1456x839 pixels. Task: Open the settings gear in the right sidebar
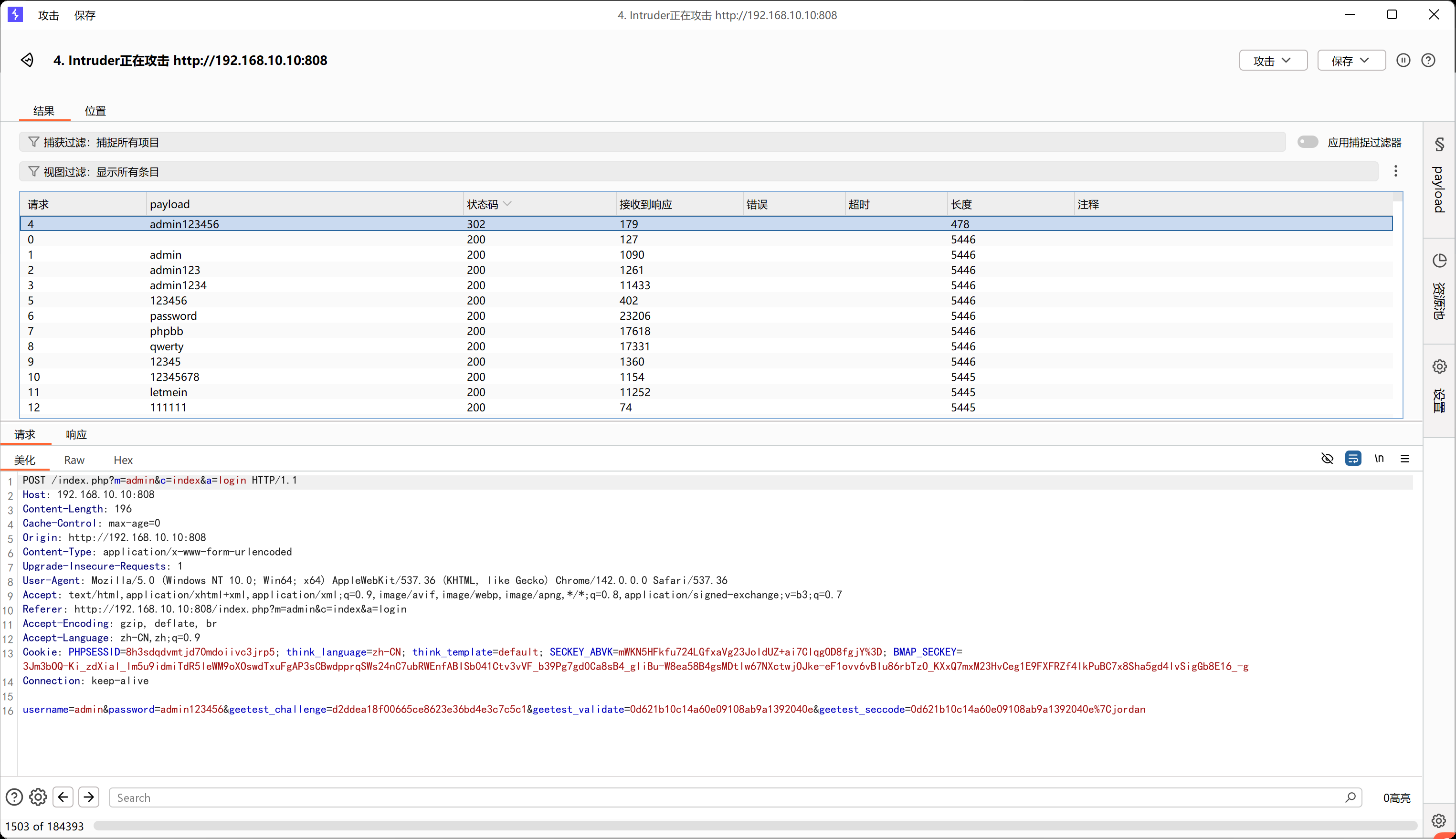coord(1439,367)
